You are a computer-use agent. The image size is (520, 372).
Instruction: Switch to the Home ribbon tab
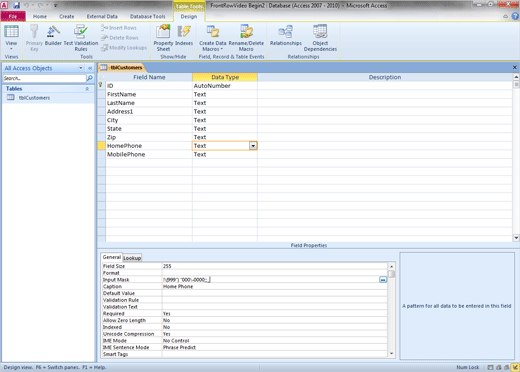tap(40, 16)
